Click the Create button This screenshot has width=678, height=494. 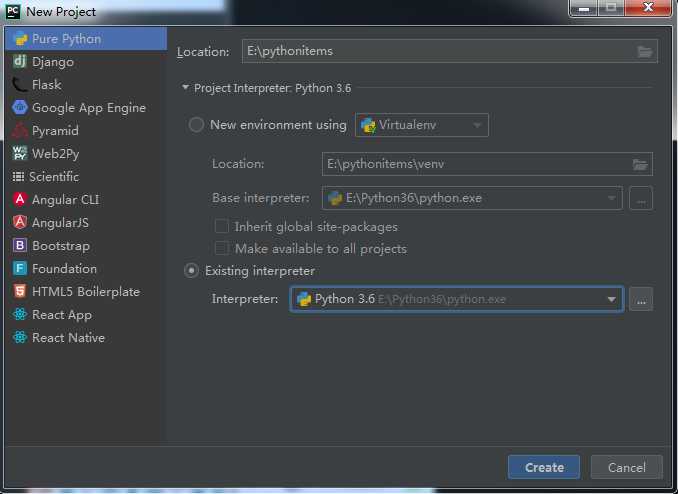[544, 467]
